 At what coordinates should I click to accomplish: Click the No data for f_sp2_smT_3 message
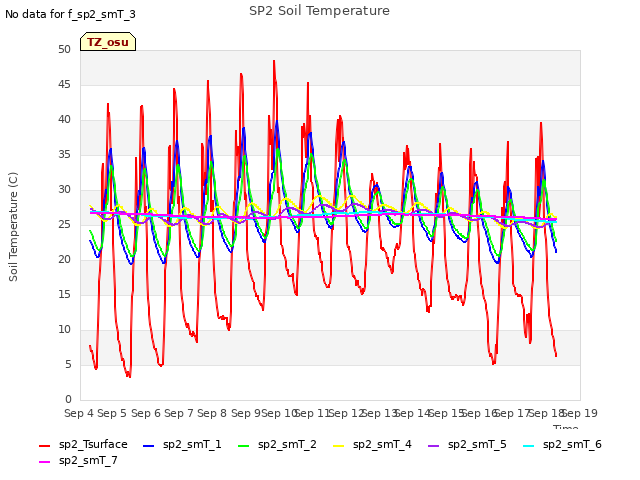(x=70, y=14)
